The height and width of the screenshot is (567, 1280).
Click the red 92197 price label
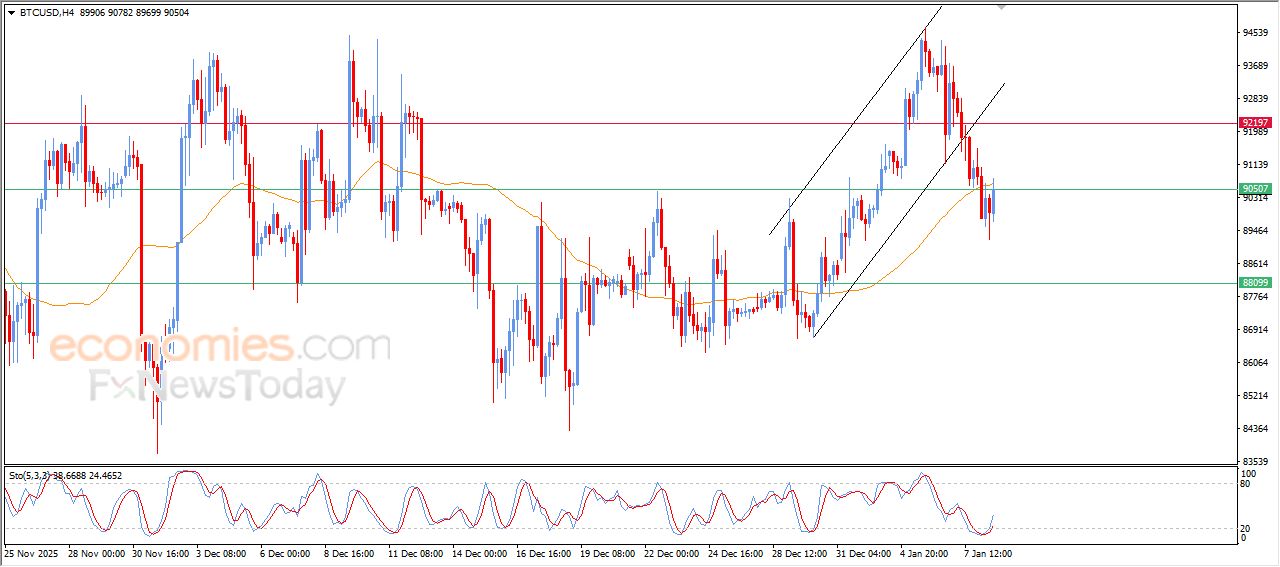(x=1255, y=123)
